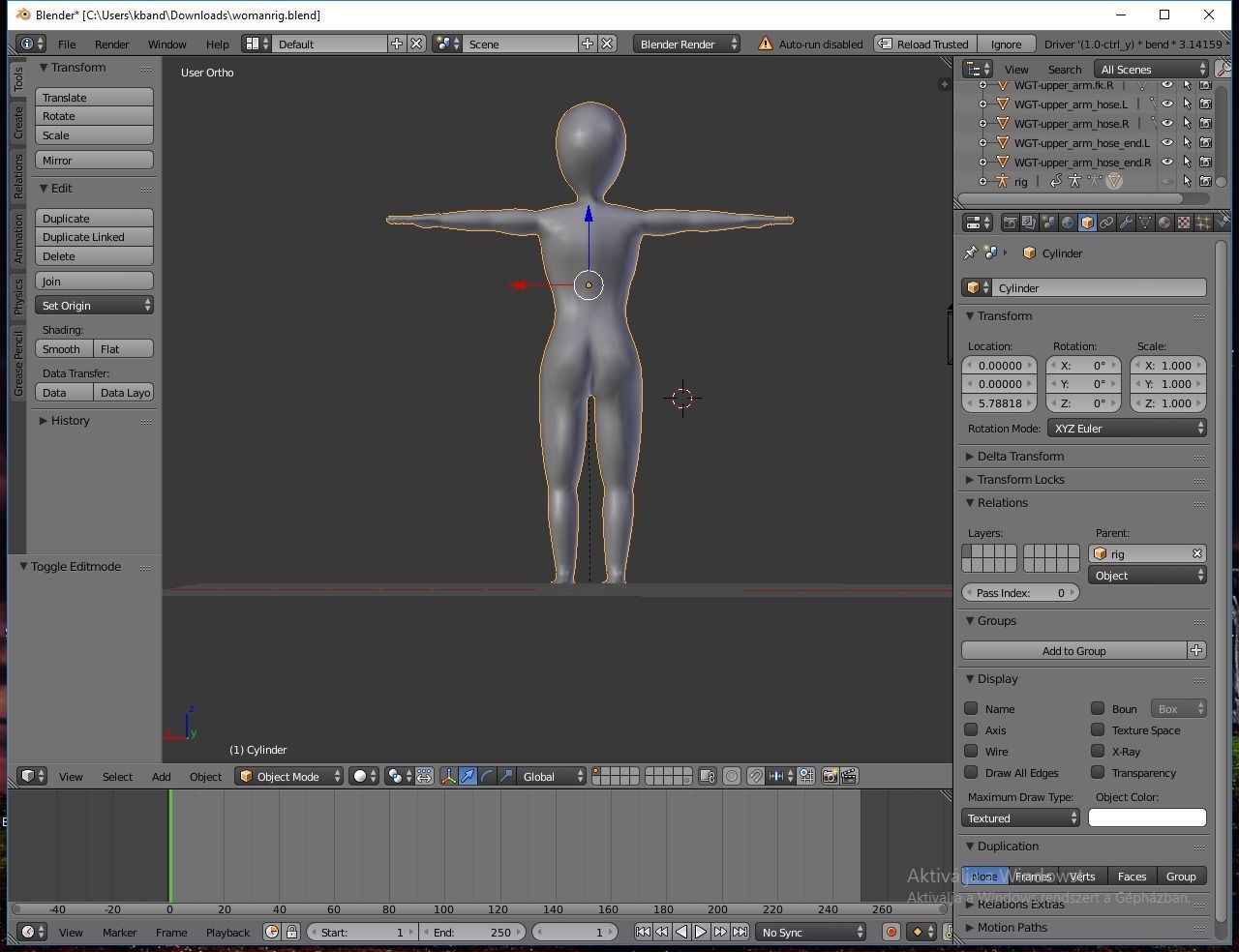Image resolution: width=1239 pixels, height=952 pixels.
Task: Toggle lock camera and layers icon
Action: click(x=708, y=776)
